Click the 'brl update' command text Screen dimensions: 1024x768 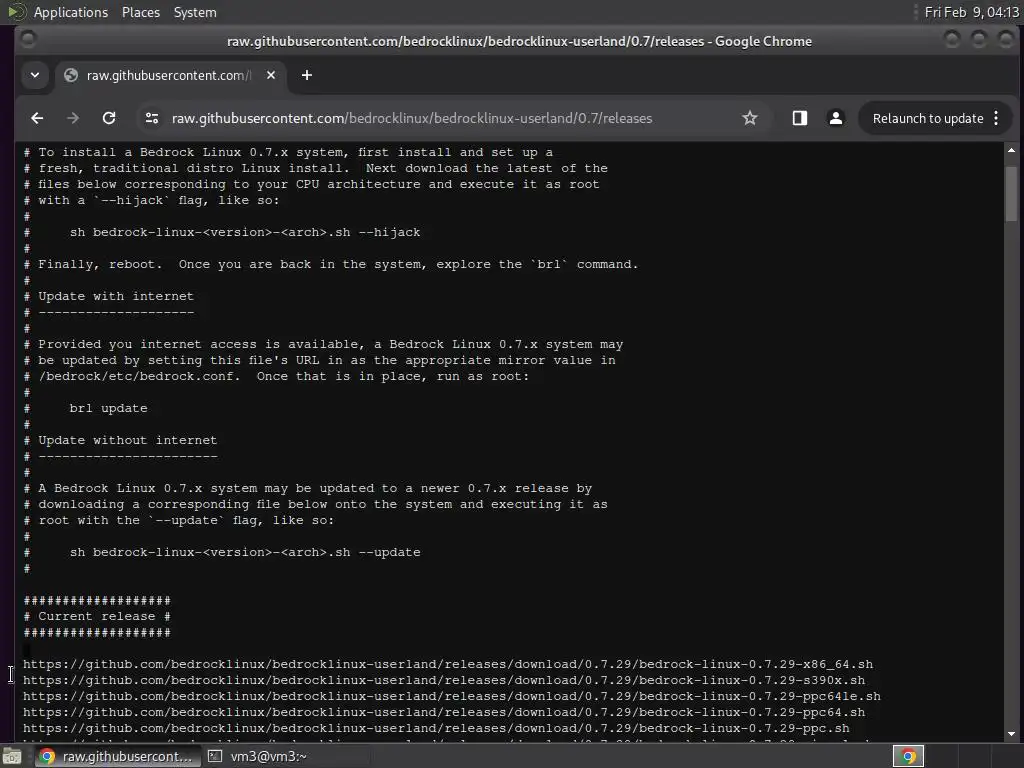tap(108, 408)
